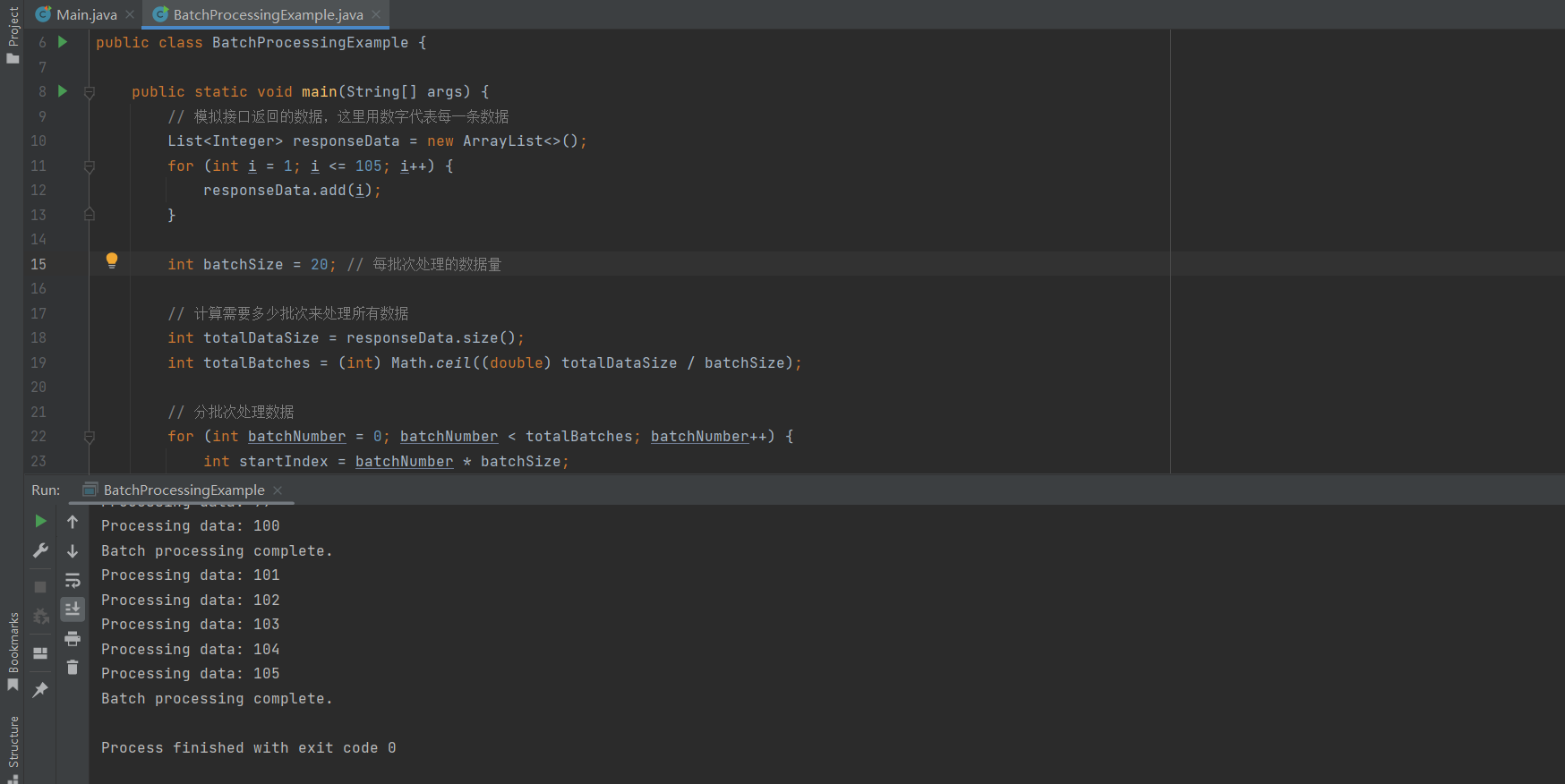This screenshot has width=1565, height=784.
Task: Click startIndex on line 23
Action: coord(283,461)
